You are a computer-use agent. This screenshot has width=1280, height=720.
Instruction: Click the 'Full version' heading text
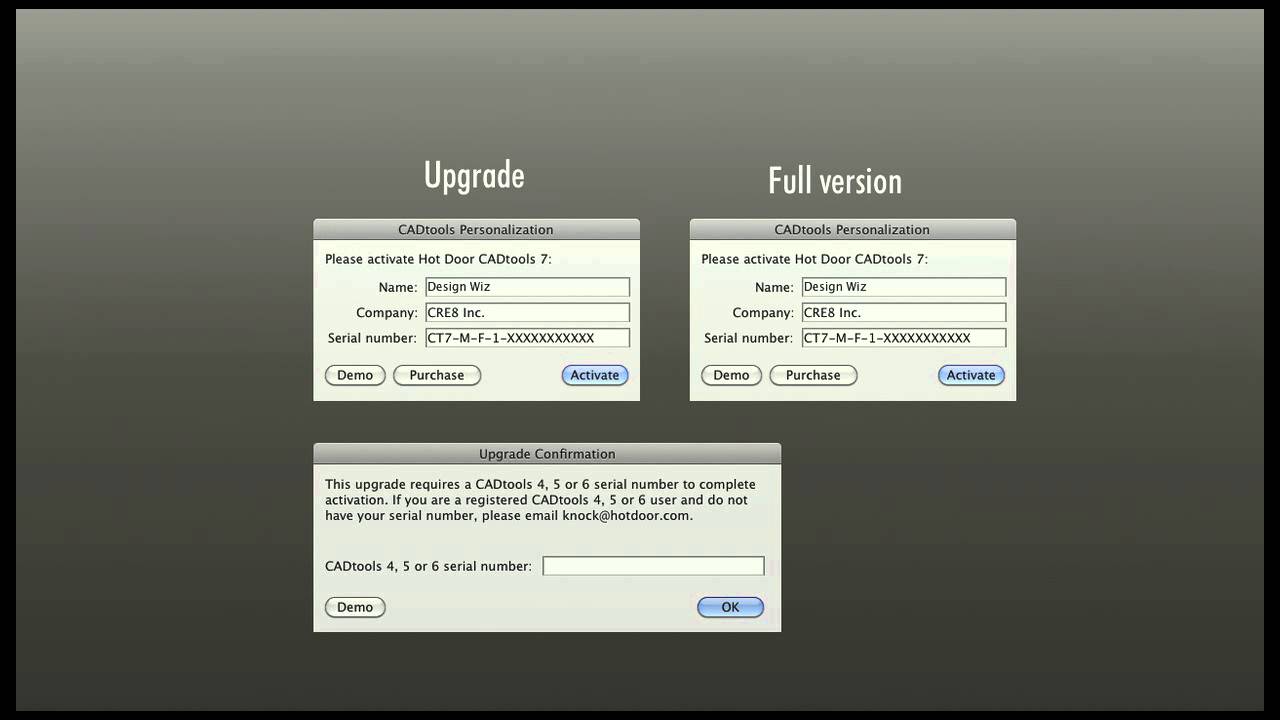tap(835, 181)
